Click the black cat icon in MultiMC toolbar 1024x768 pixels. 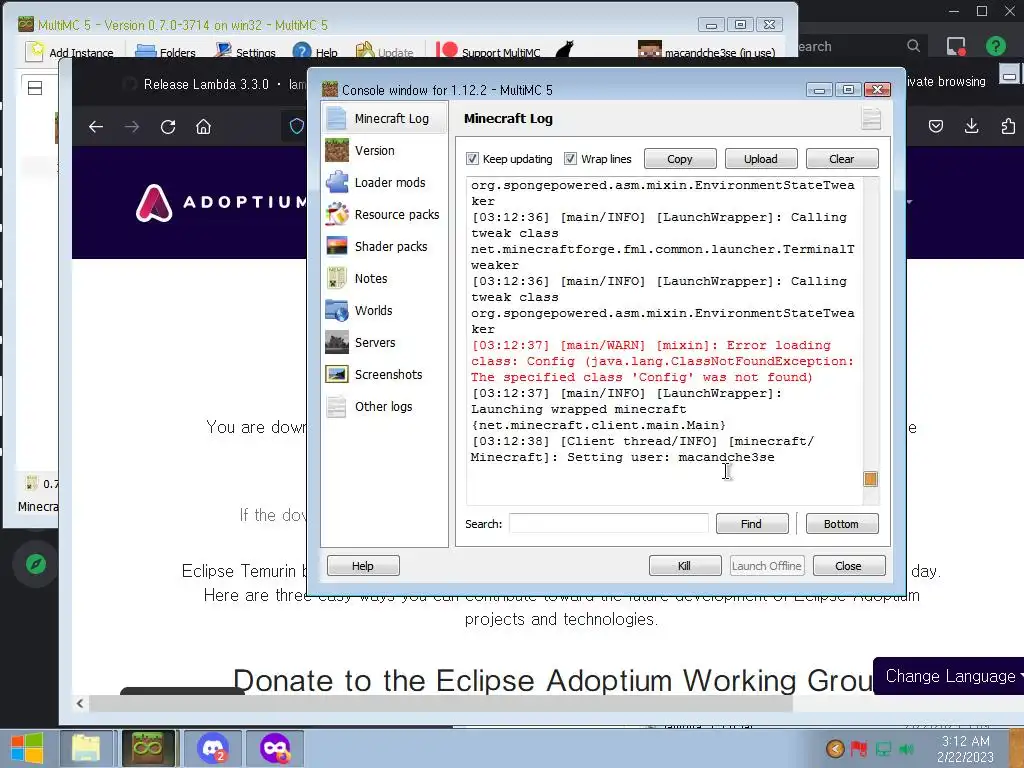[564, 50]
